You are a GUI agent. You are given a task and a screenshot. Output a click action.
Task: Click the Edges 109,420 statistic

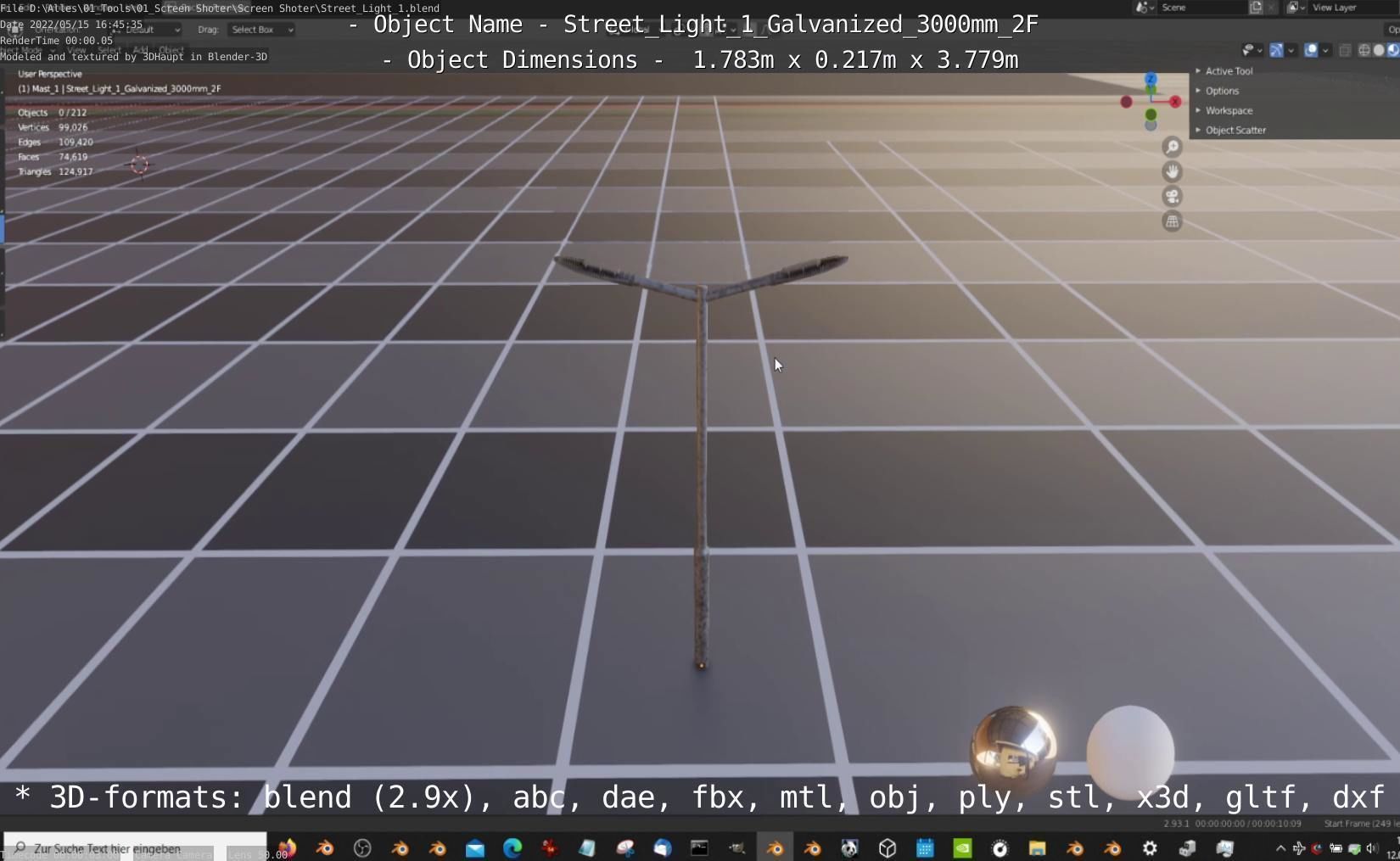click(x=55, y=142)
